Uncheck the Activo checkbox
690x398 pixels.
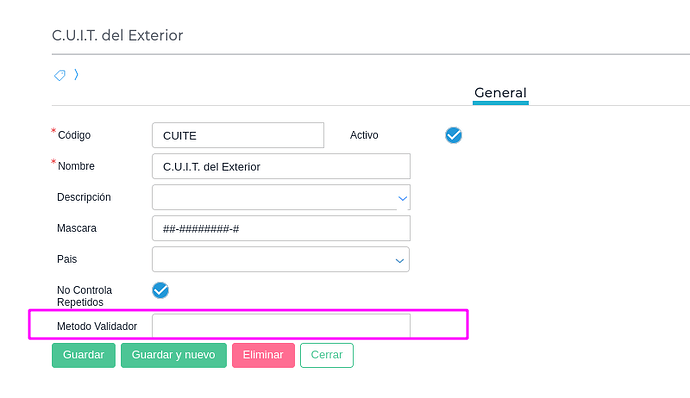point(453,135)
